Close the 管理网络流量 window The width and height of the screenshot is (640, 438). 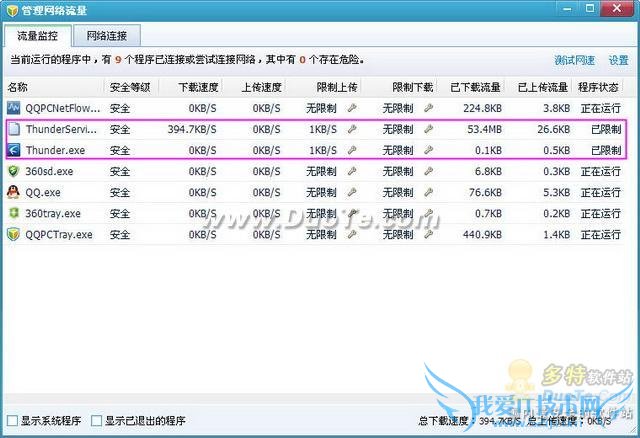[617, 8]
